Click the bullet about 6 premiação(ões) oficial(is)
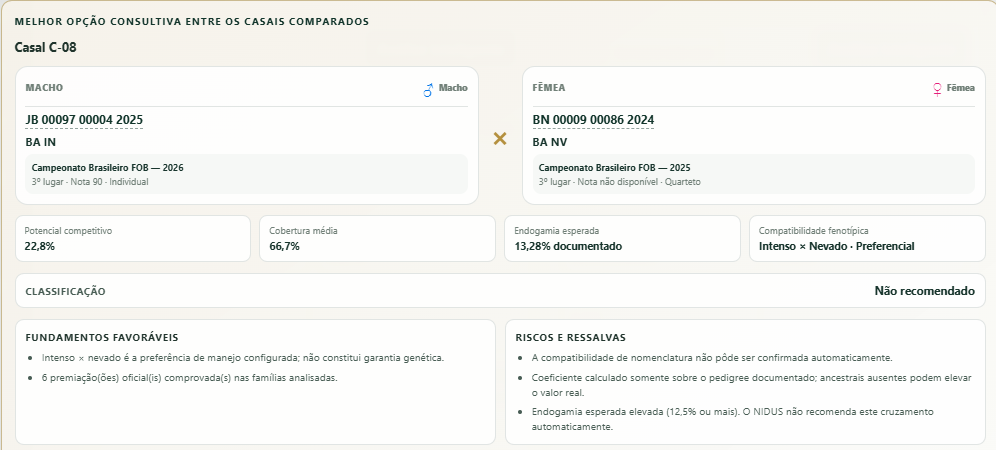 pos(190,378)
